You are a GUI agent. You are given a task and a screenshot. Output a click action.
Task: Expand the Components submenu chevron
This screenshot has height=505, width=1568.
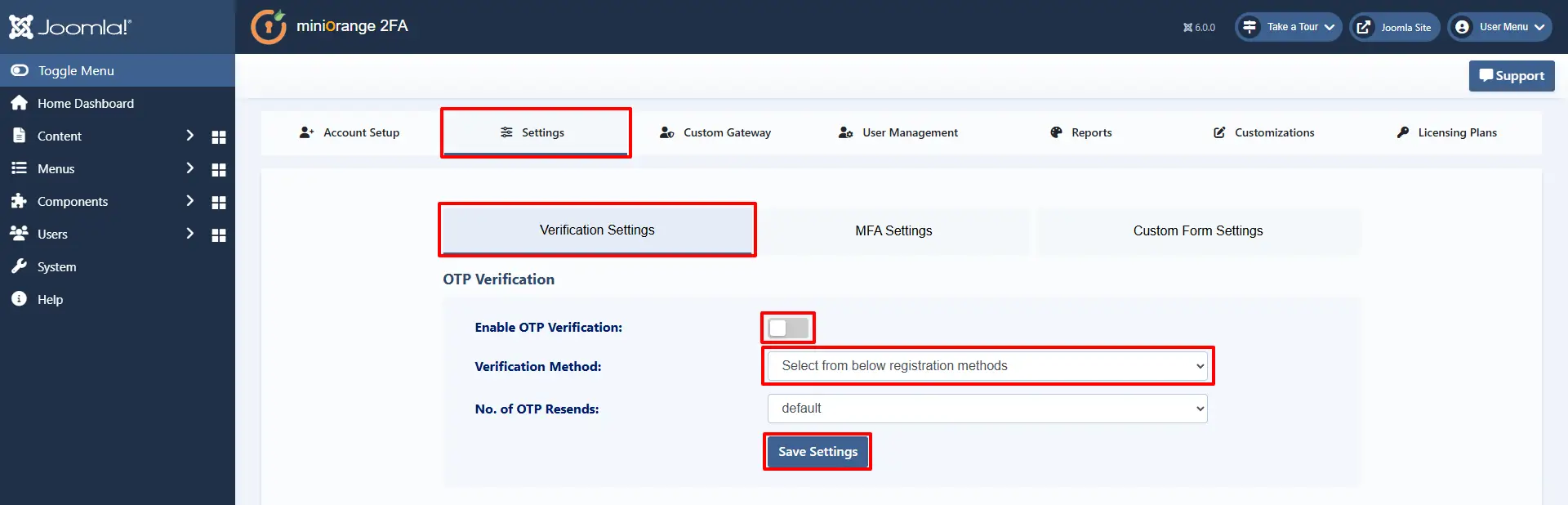189,200
